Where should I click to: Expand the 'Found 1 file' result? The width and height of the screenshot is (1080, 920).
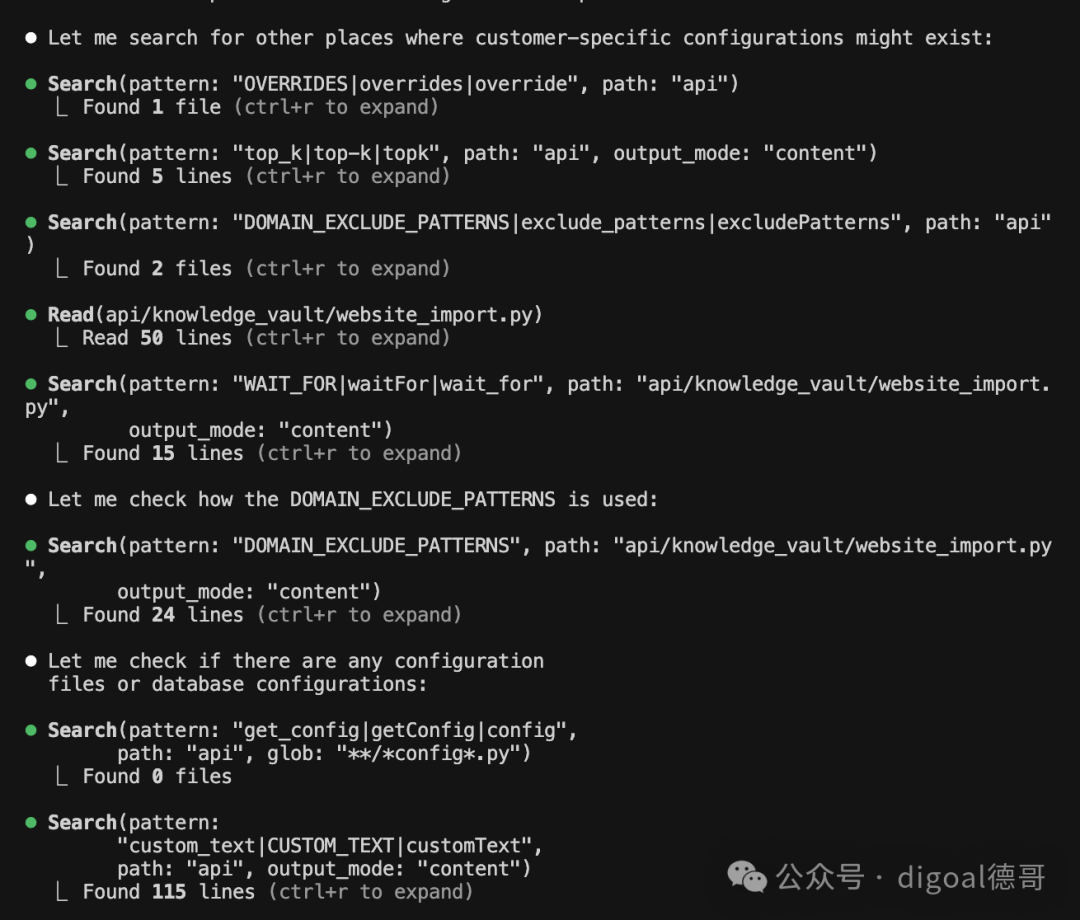260,107
